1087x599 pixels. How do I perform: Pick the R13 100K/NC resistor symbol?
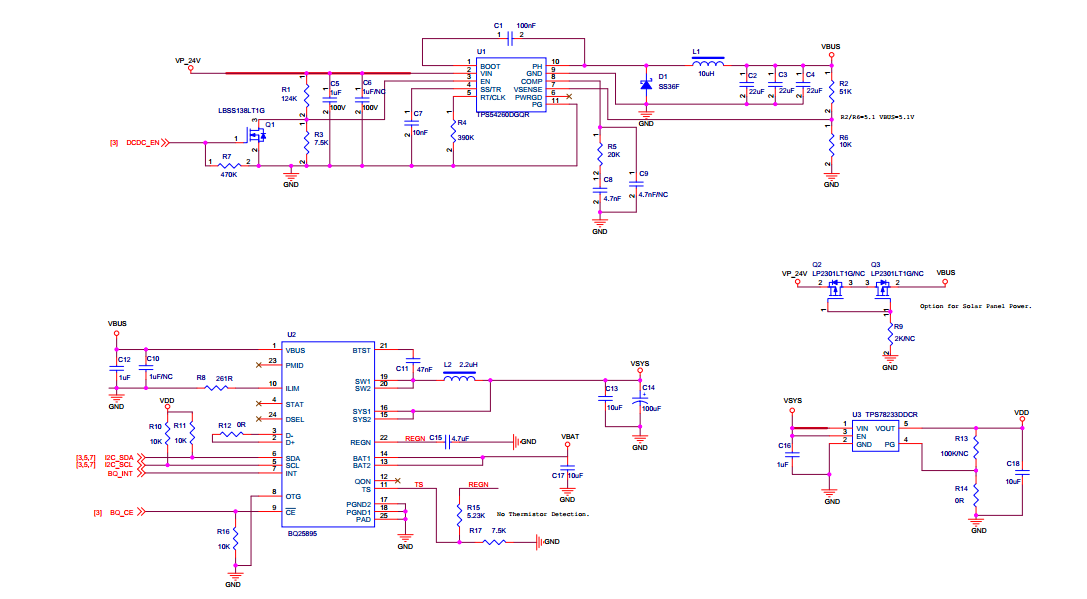coord(976,447)
